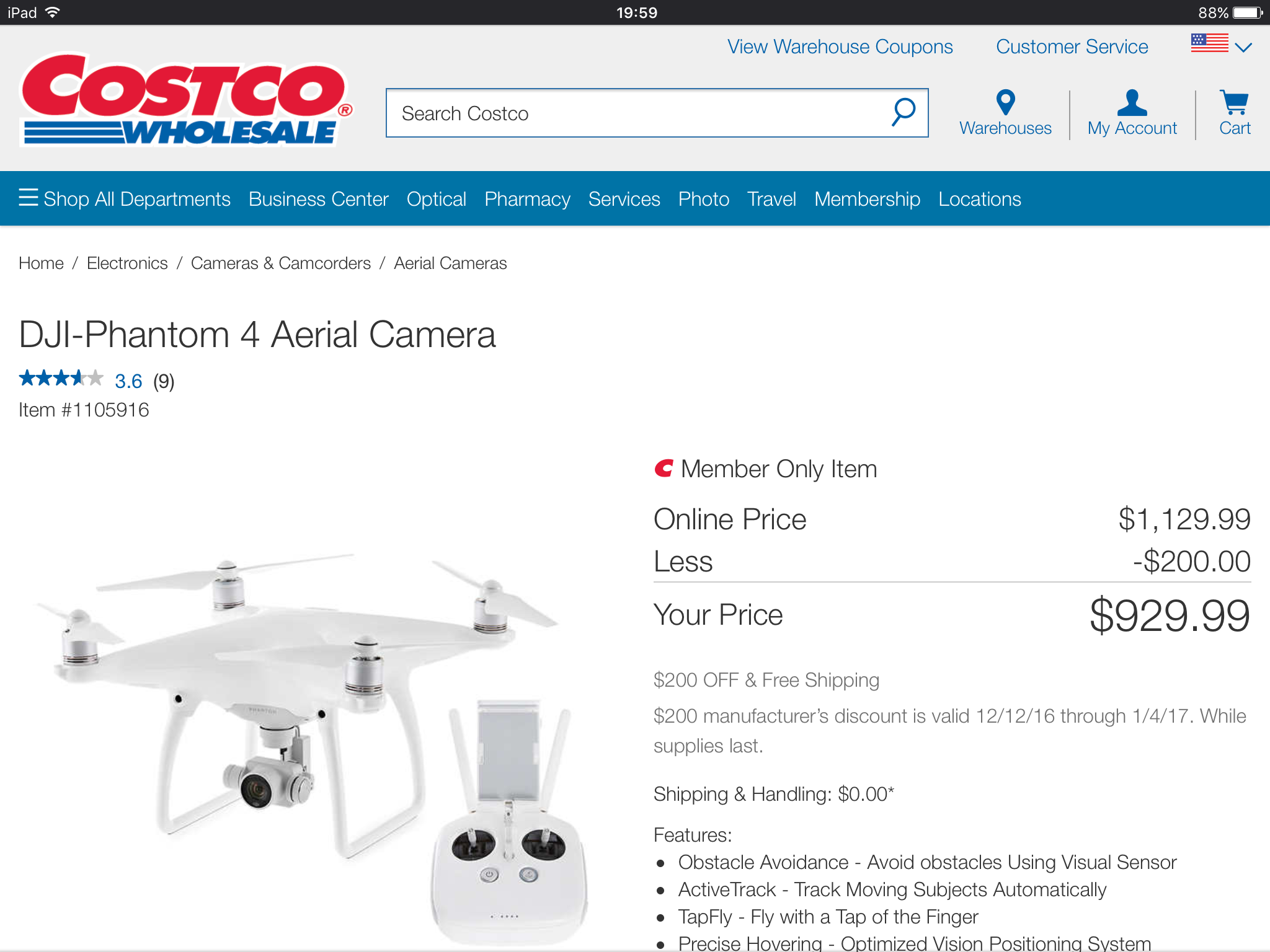Viewport: 1270px width, 952px height.
Task: Open the Customer Service link
Action: 1072,47
